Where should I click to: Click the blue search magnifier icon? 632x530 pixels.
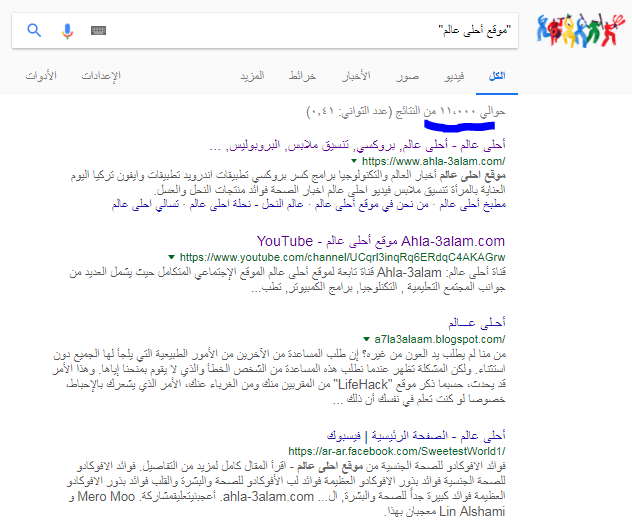pos(34,30)
